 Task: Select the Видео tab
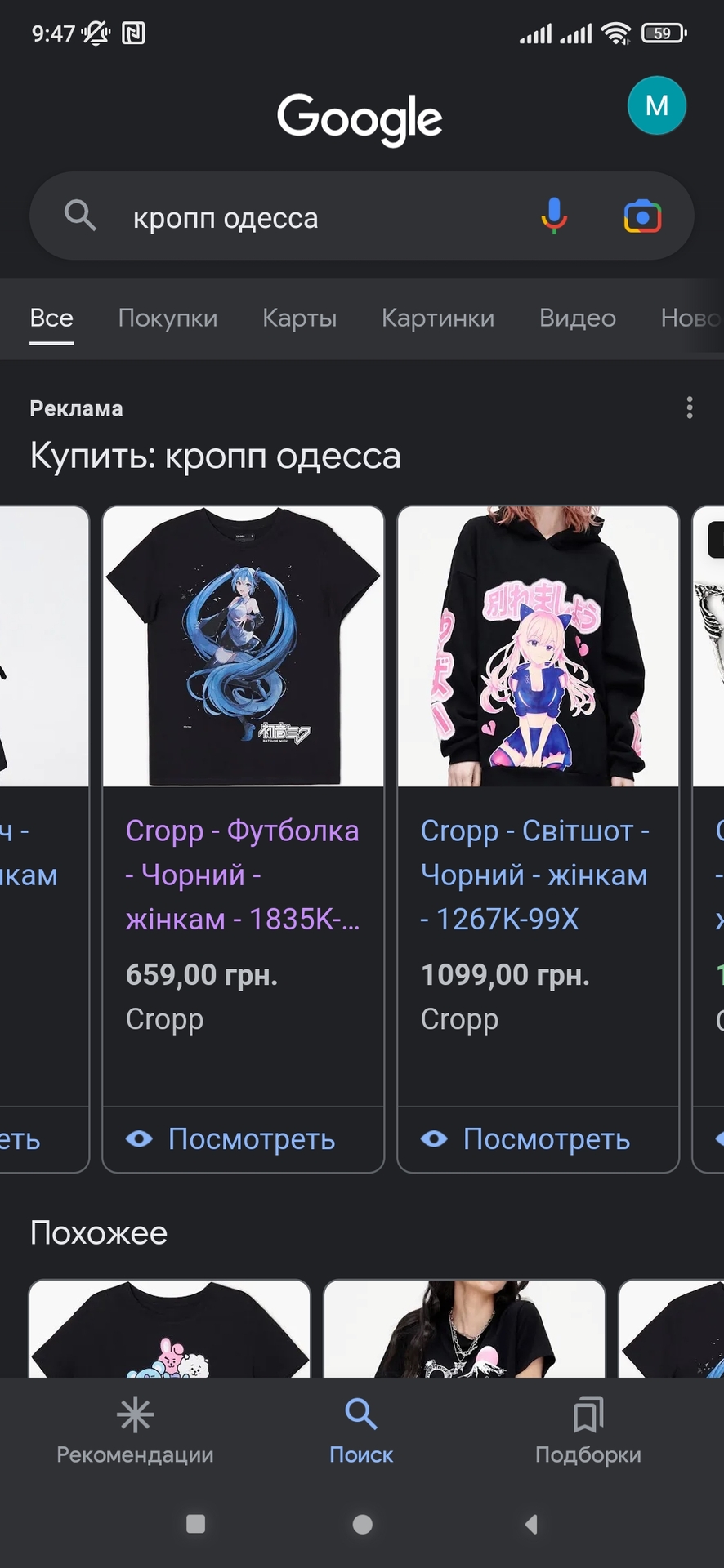tap(577, 318)
